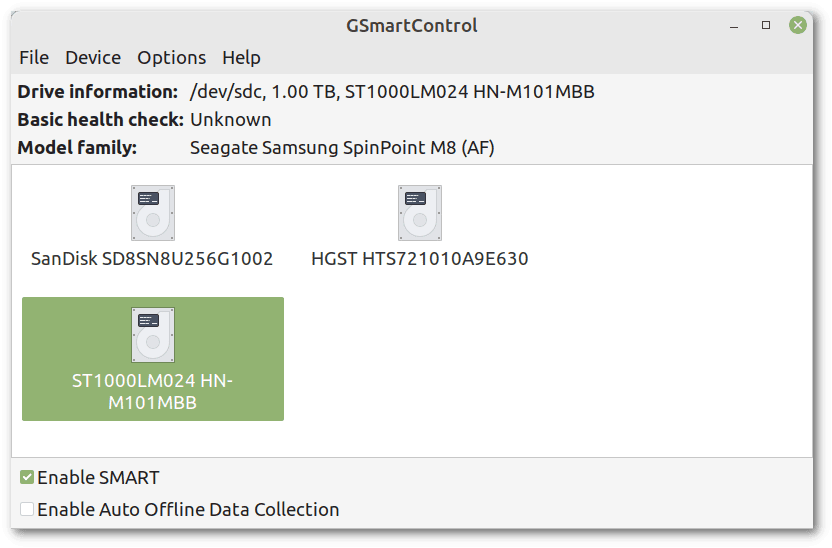Click the HGST HTS721010A9E630 name label
This screenshot has height=548, width=832.
click(x=419, y=259)
